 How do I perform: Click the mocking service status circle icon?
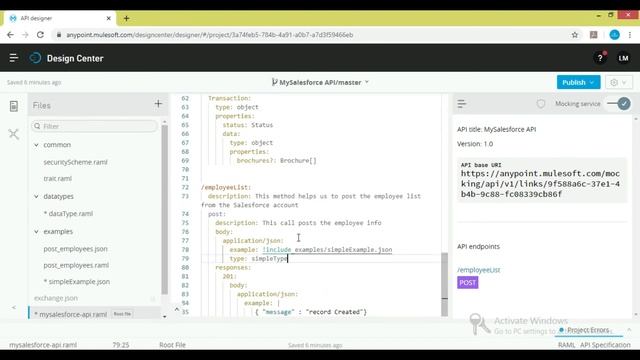[x=541, y=104]
